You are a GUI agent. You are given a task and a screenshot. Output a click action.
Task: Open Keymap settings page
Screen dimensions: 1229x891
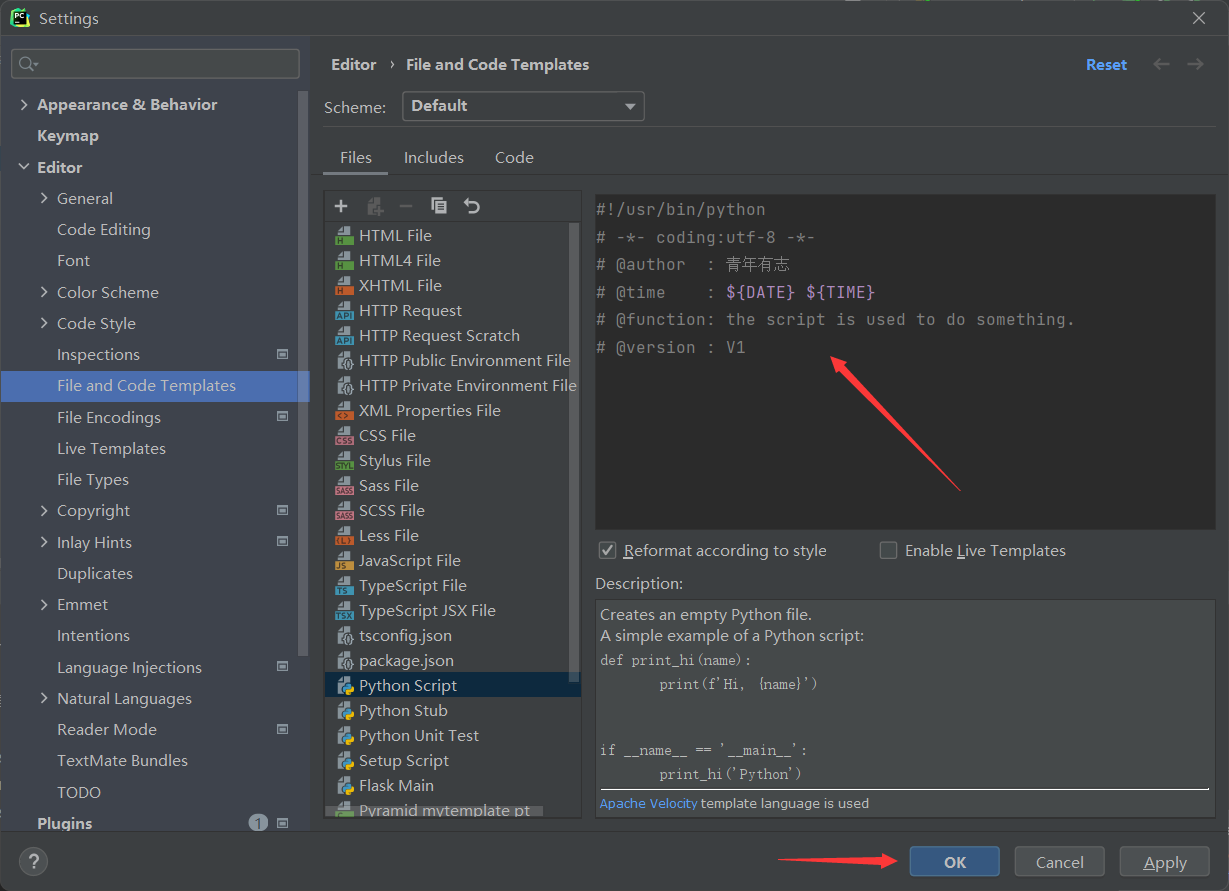coord(68,135)
